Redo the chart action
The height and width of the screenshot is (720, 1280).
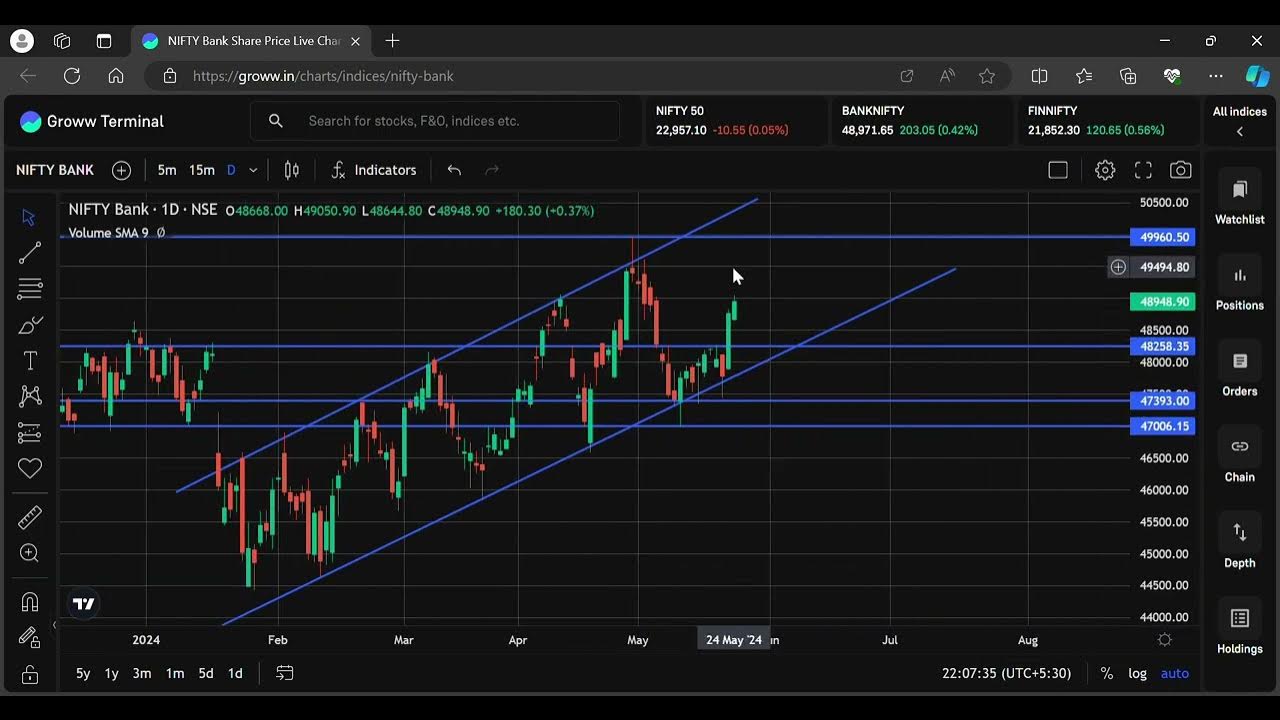[491, 170]
